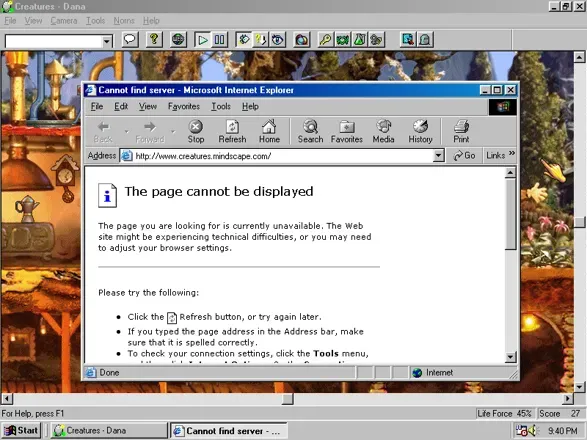Click the Back button in Internet Explorer
The image size is (587, 440).
(x=103, y=132)
